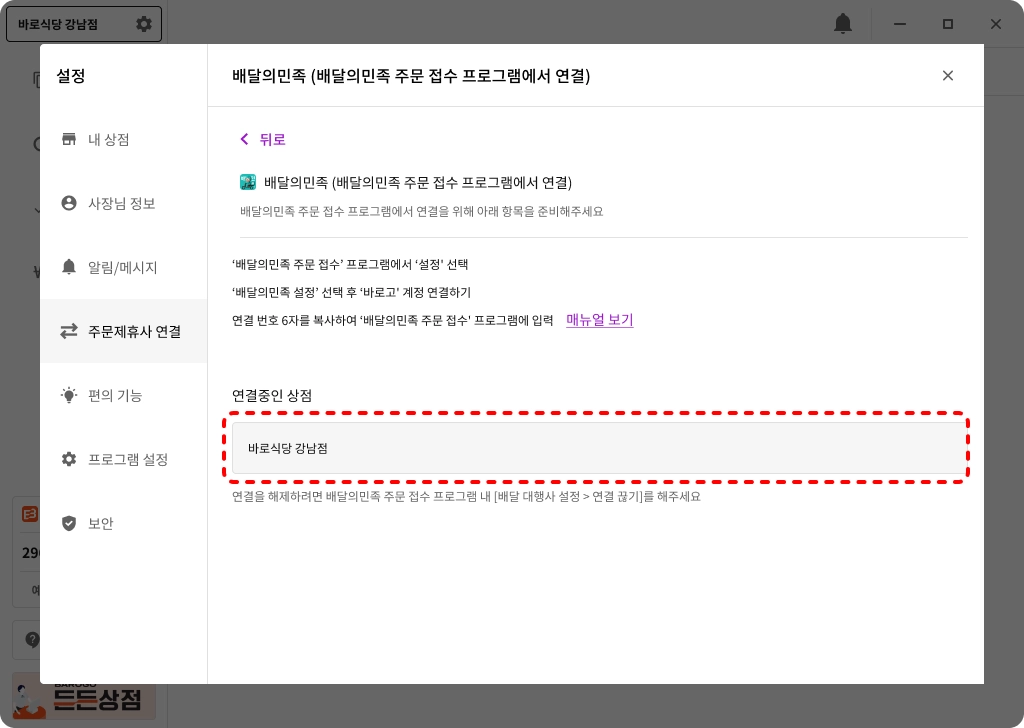Minimize the application window
This screenshot has height=728, width=1024.
(900, 24)
